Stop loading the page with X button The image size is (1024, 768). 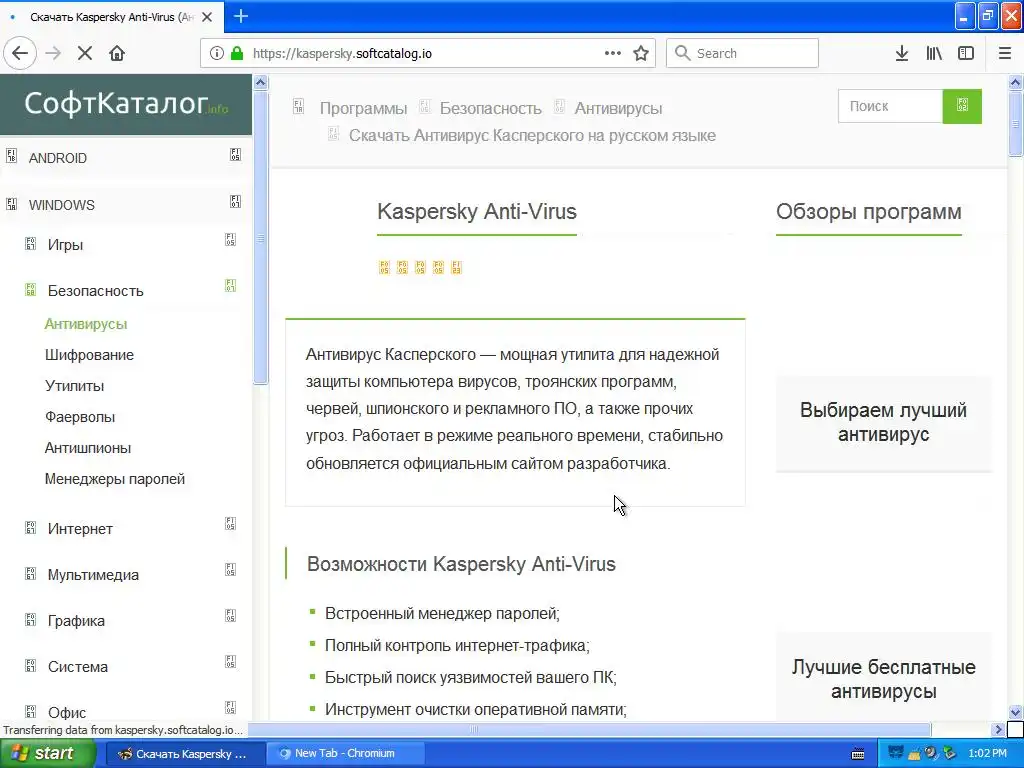(x=85, y=53)
